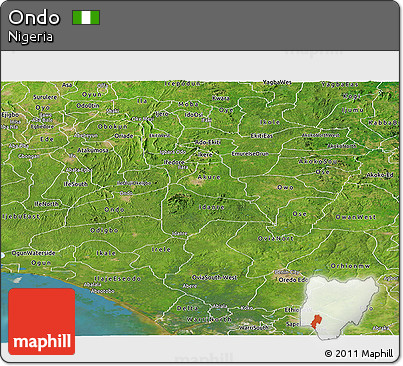Click the Ado-Ekiti map label

tap(208, 142)
